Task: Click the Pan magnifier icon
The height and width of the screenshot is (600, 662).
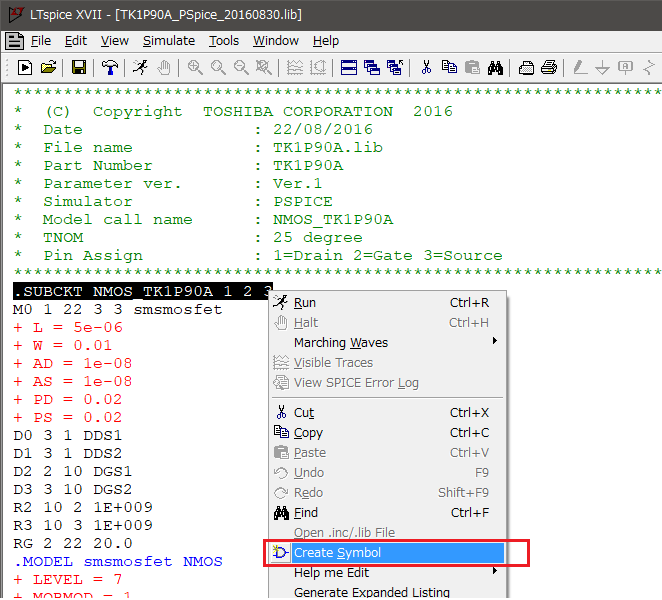Action: (218, 68)
